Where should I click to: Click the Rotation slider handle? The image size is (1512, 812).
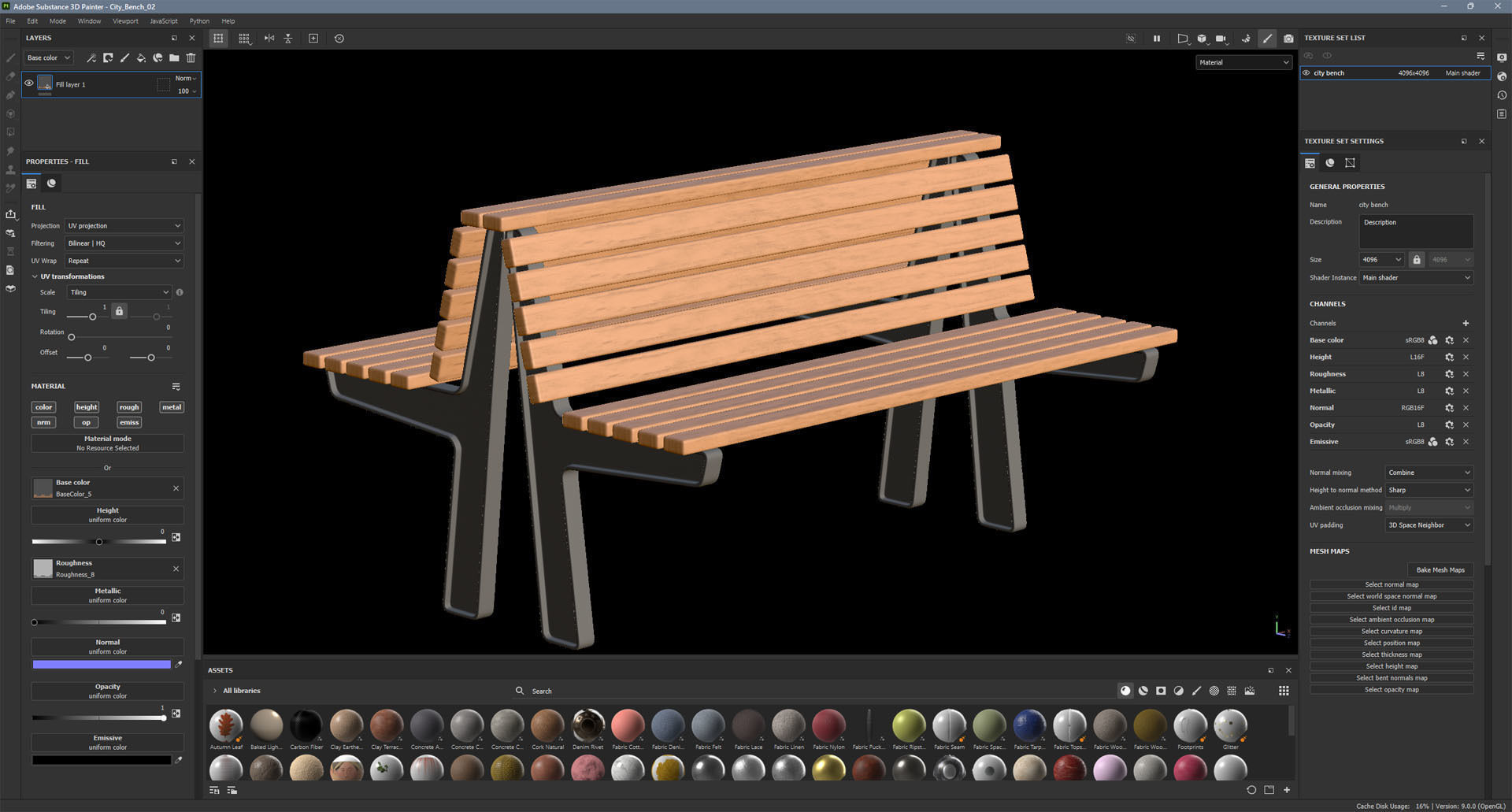click(x=72, y=337)
